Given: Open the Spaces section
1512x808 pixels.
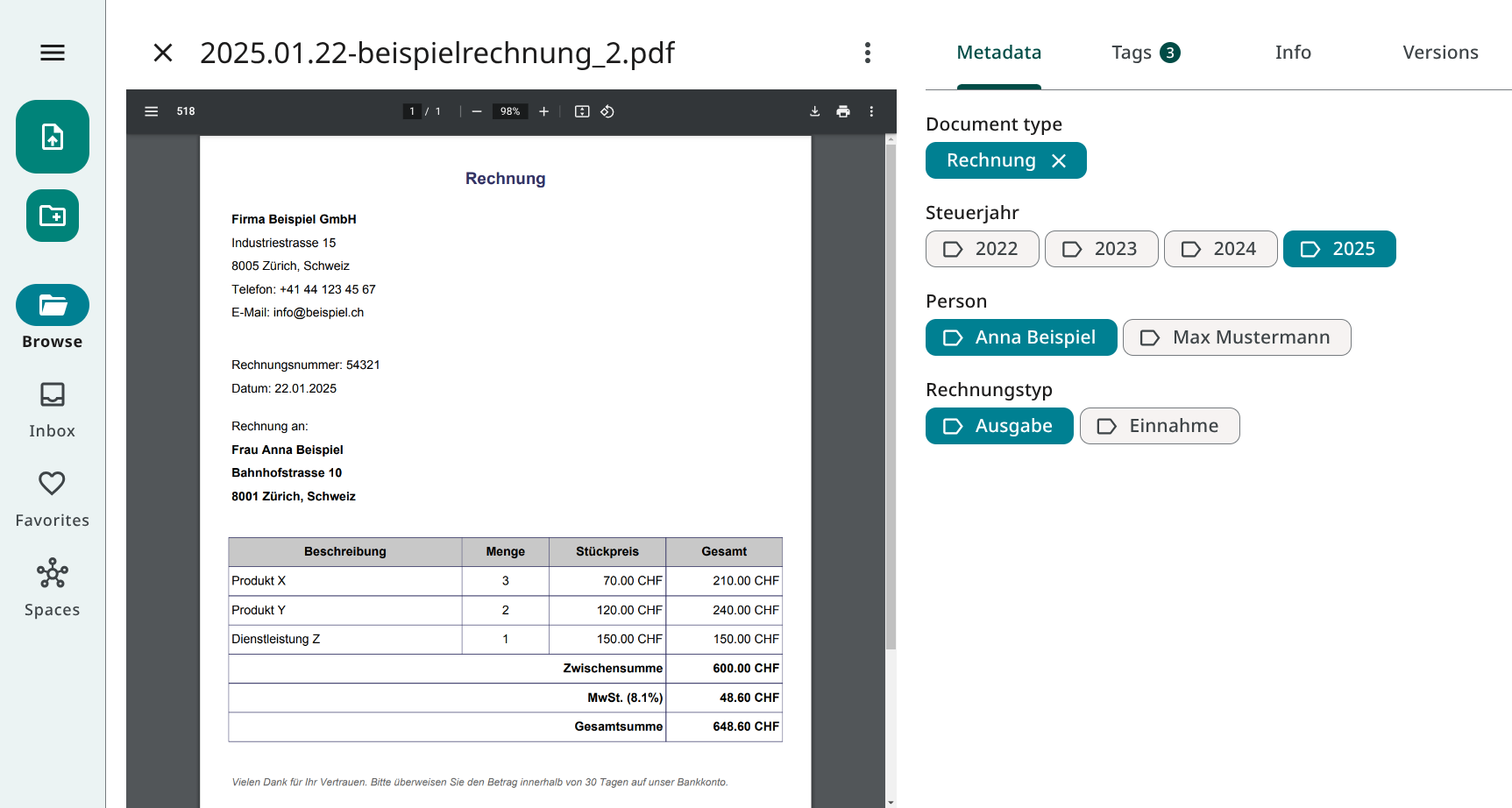Looking at the screenshot, I should point(53,588).
